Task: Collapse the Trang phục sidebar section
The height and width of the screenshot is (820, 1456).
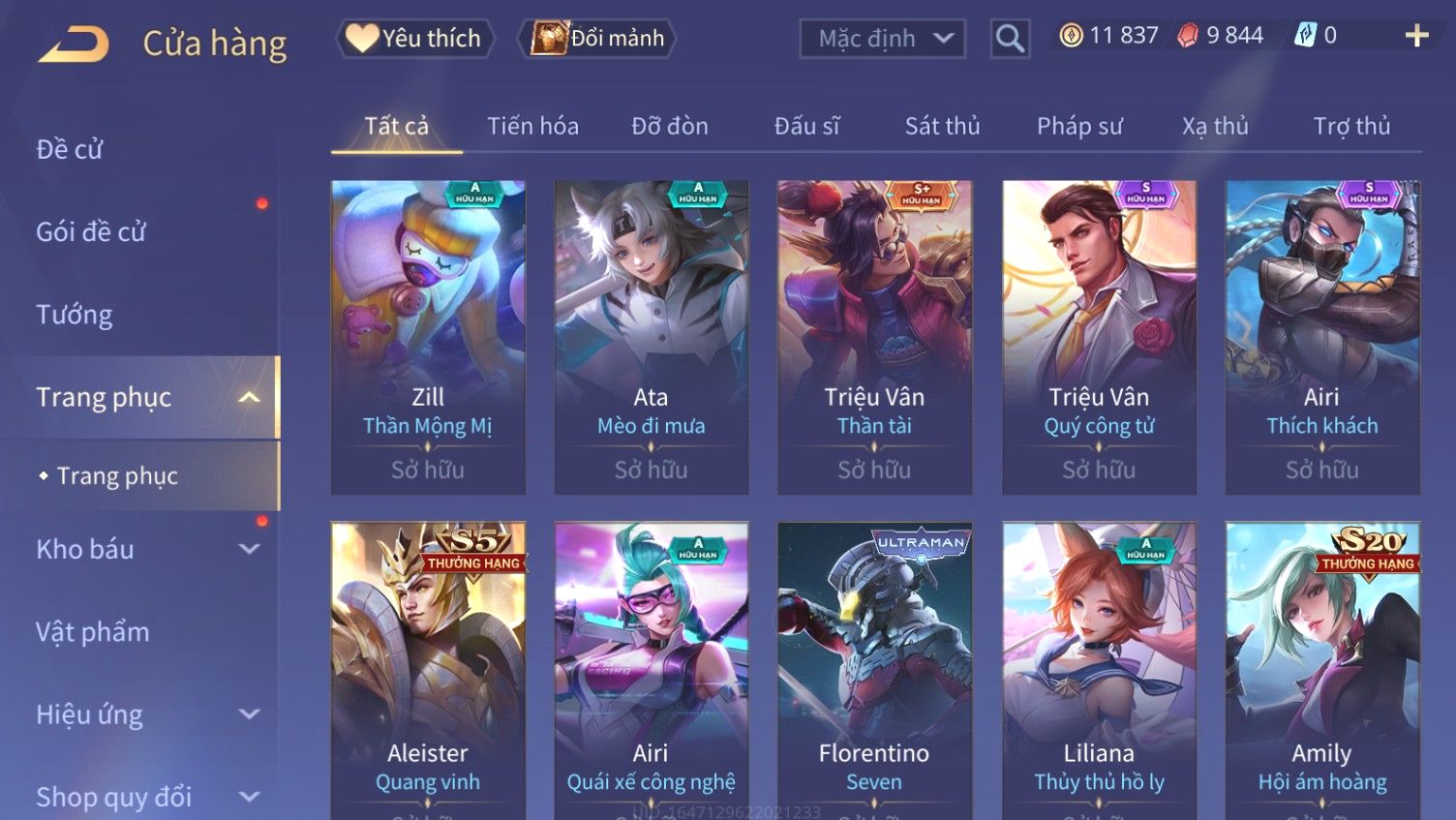Action: pos(249,397)
